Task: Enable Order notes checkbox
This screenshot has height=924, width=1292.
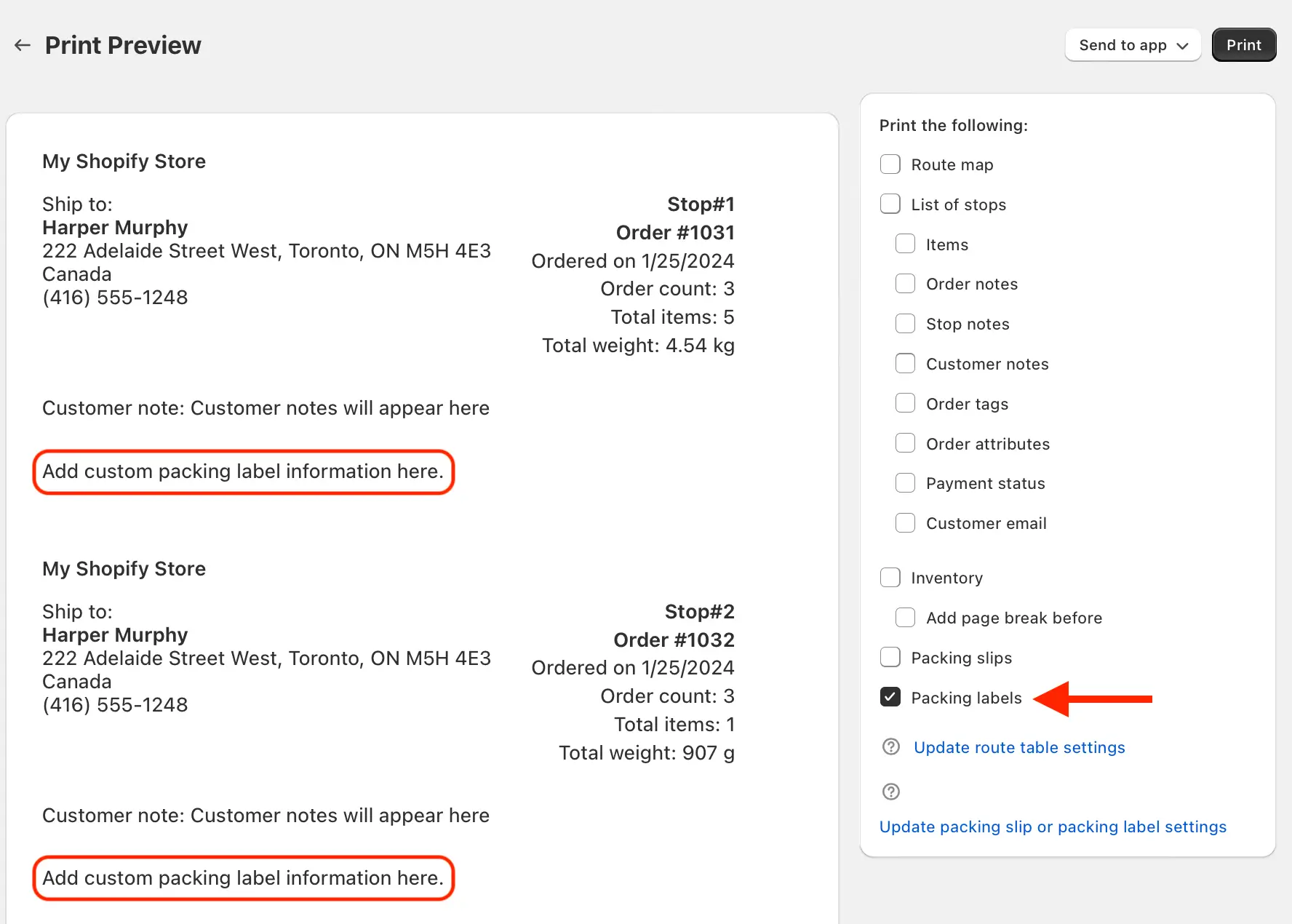Action: click(905, 283)
